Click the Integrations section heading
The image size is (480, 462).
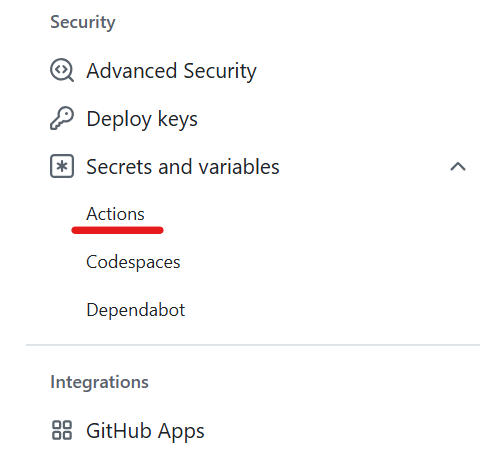pyautogui.click(x=99, y=382)
